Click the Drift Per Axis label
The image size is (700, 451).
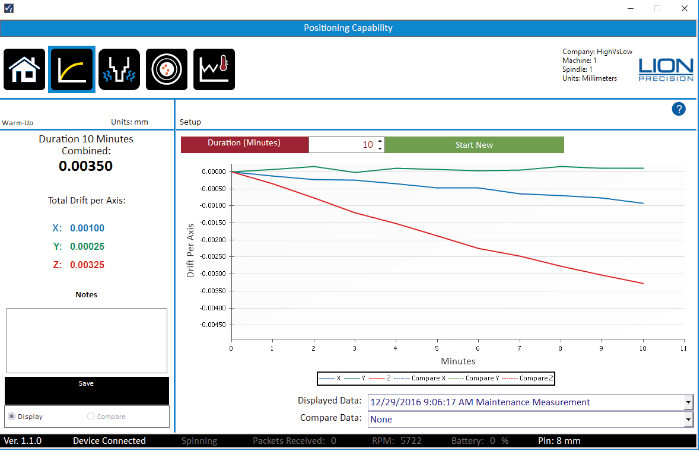191,251
